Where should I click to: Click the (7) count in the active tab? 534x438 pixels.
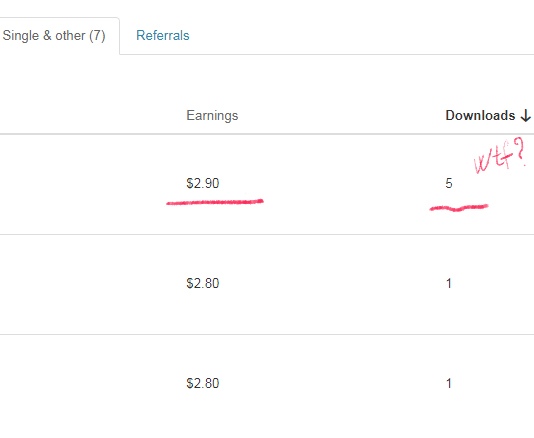tap(97, 36)
